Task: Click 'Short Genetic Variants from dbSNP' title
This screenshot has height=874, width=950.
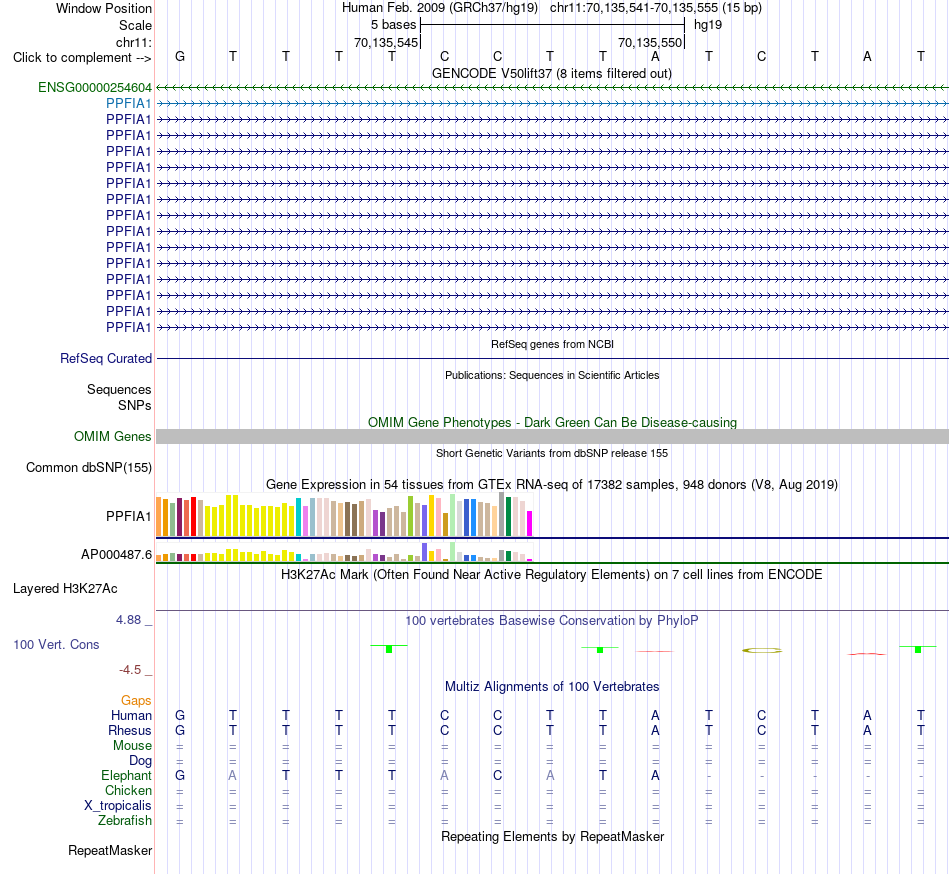Action: click(552, 453)
